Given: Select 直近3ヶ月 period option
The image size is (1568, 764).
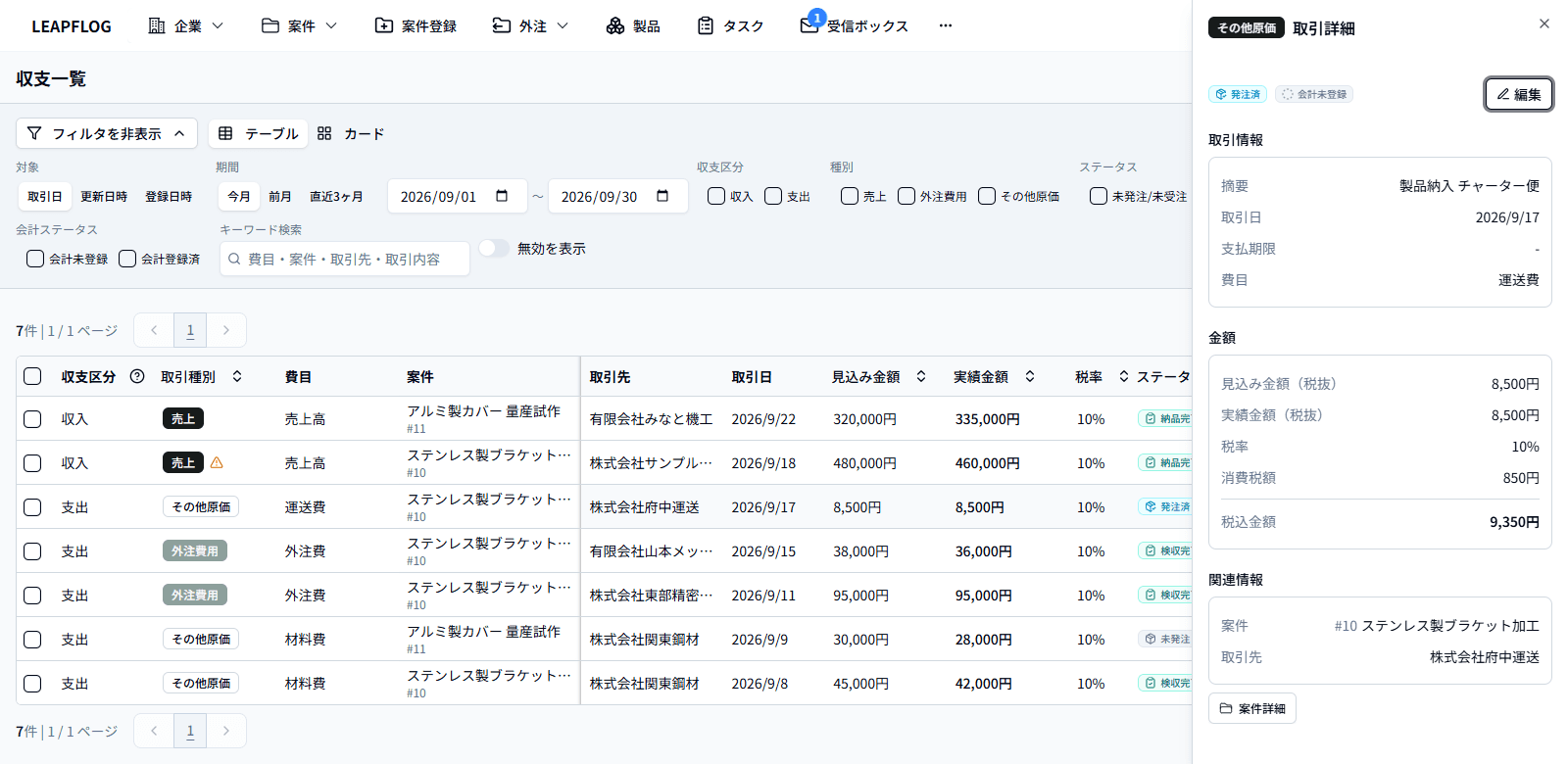Looking at the screenshot, I should pos(336,196).
